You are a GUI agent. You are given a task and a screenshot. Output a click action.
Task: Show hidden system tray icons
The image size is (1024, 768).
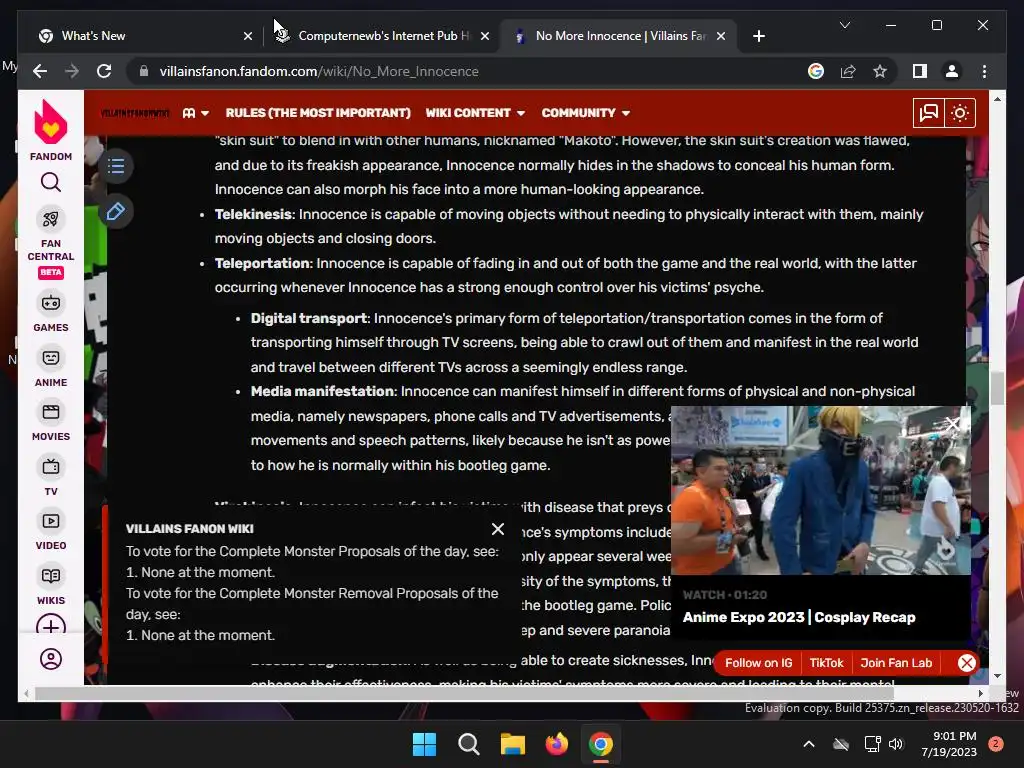[x=808, y=744]
